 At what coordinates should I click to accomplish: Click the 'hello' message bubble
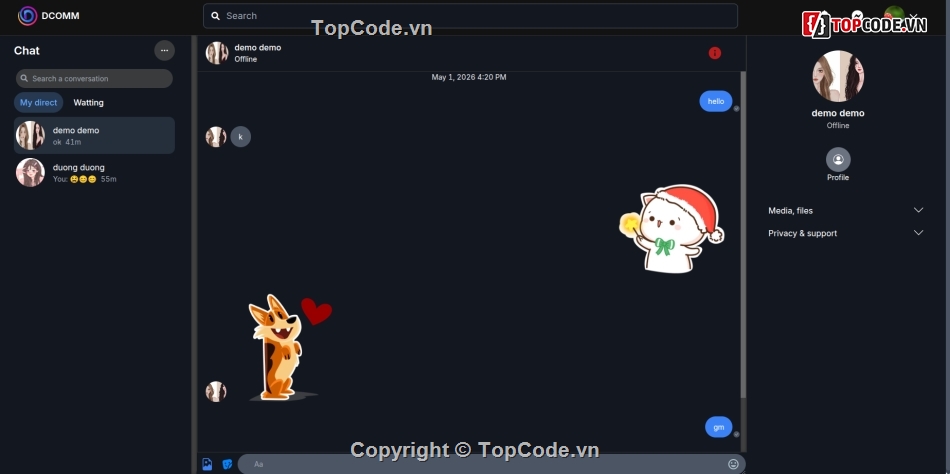coord(716,101)
